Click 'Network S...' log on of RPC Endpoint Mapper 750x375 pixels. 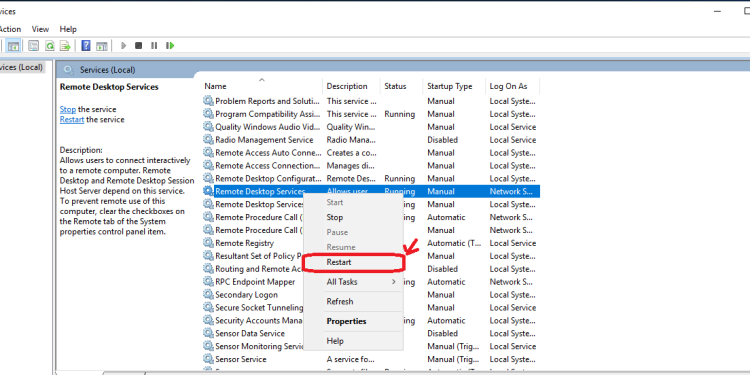(x=511, y=282)
